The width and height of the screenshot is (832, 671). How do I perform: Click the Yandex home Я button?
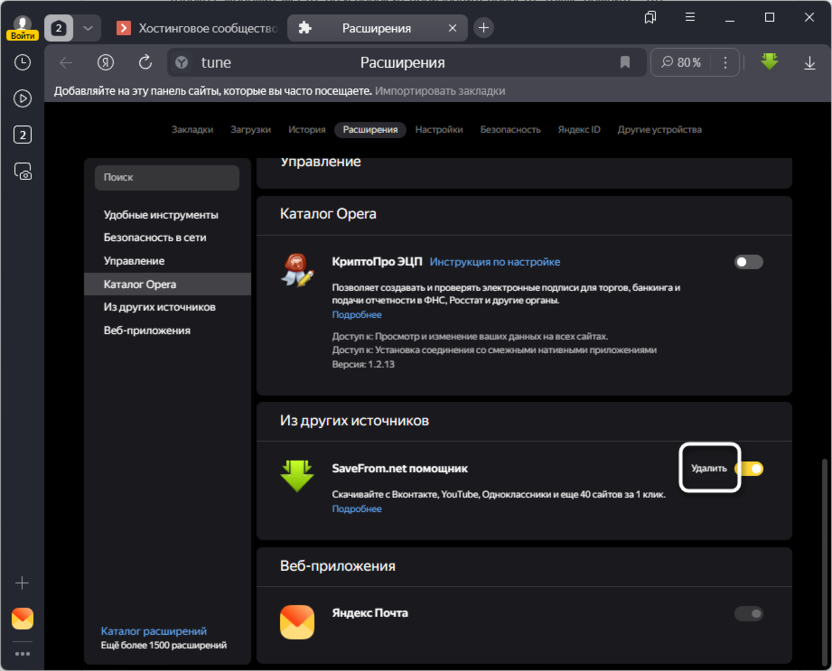tap(106, 63)
